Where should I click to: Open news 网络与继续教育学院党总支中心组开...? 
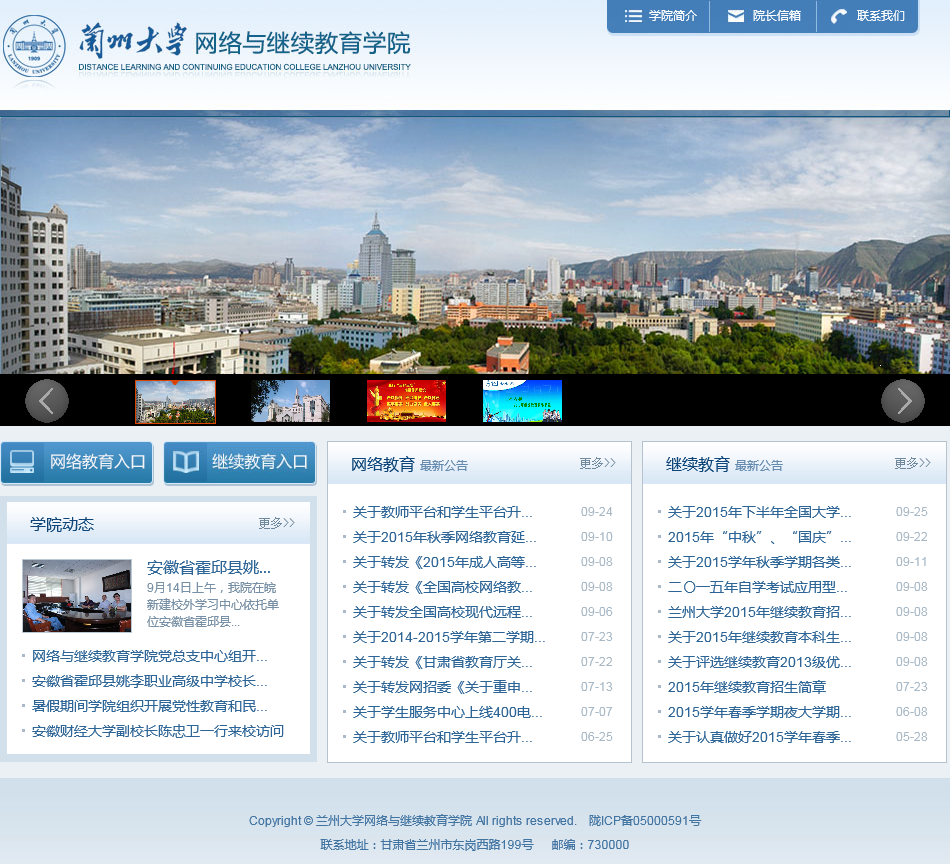(x=150, y=656)
